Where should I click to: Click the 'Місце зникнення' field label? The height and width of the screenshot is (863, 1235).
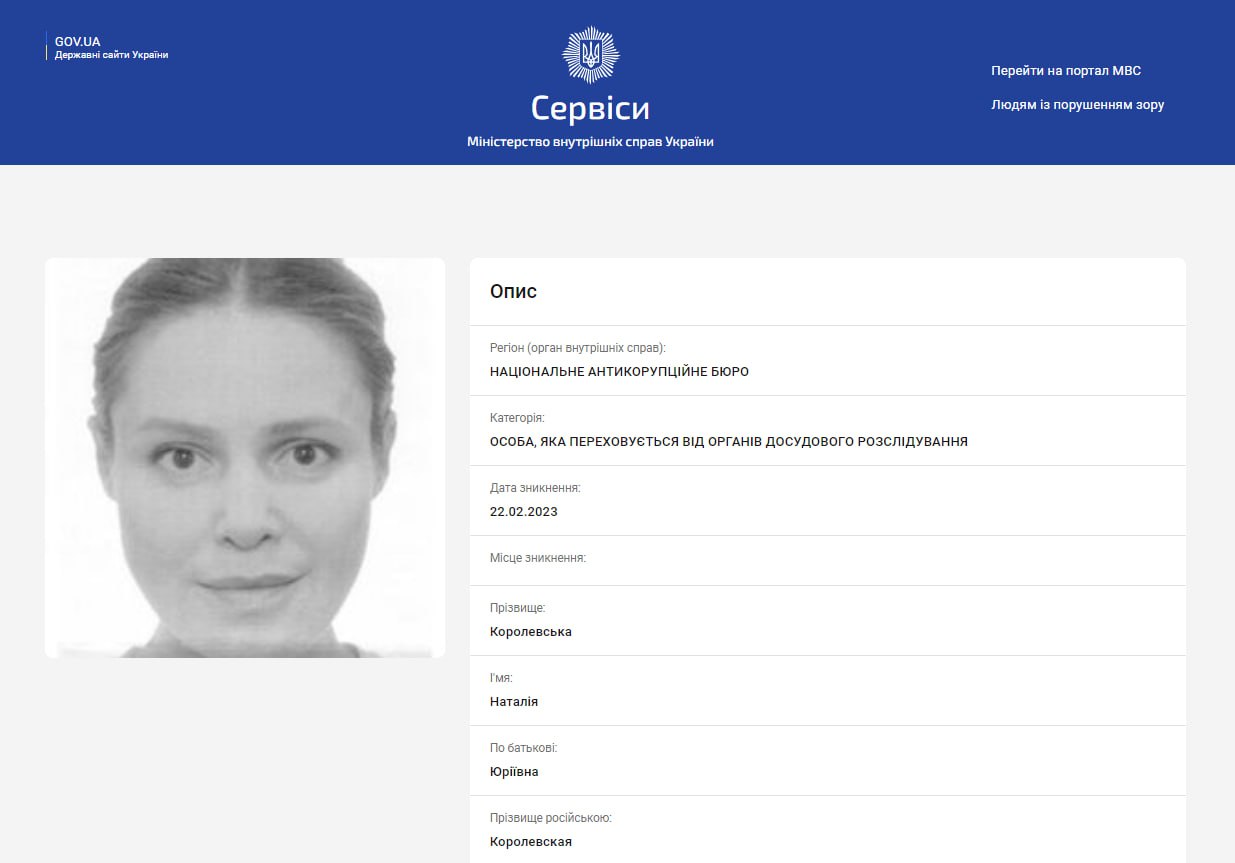click(x=537, y=558)
